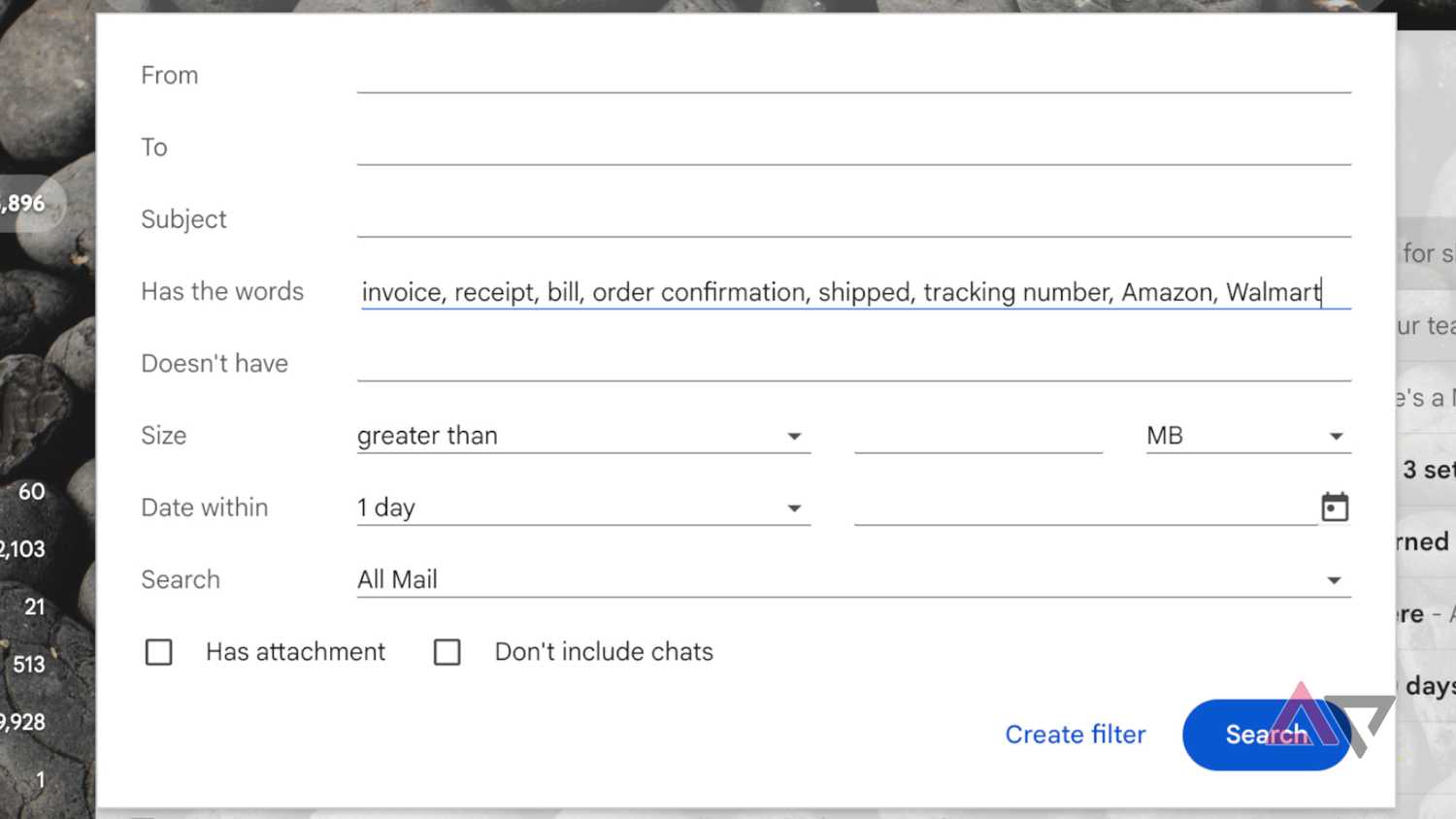Run the search with the Search button

tap(1266, 735)
